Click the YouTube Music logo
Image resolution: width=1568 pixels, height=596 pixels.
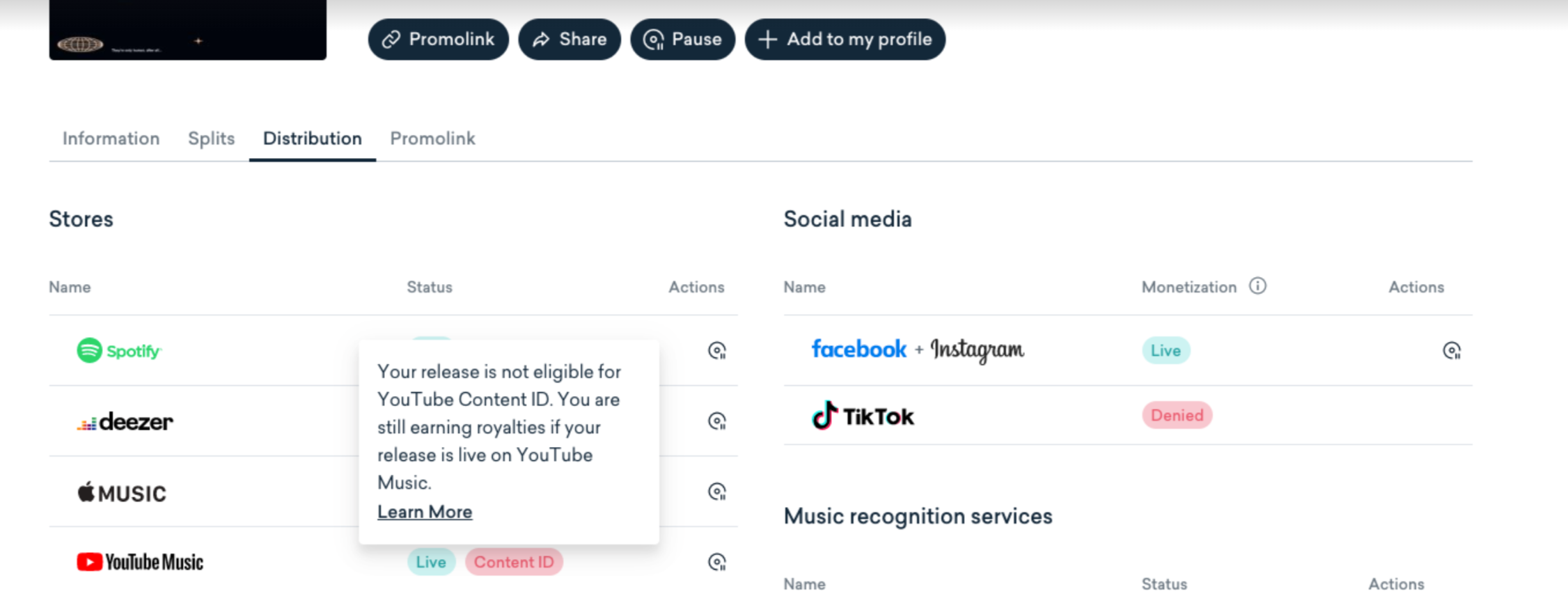click(x=140, y=562)
